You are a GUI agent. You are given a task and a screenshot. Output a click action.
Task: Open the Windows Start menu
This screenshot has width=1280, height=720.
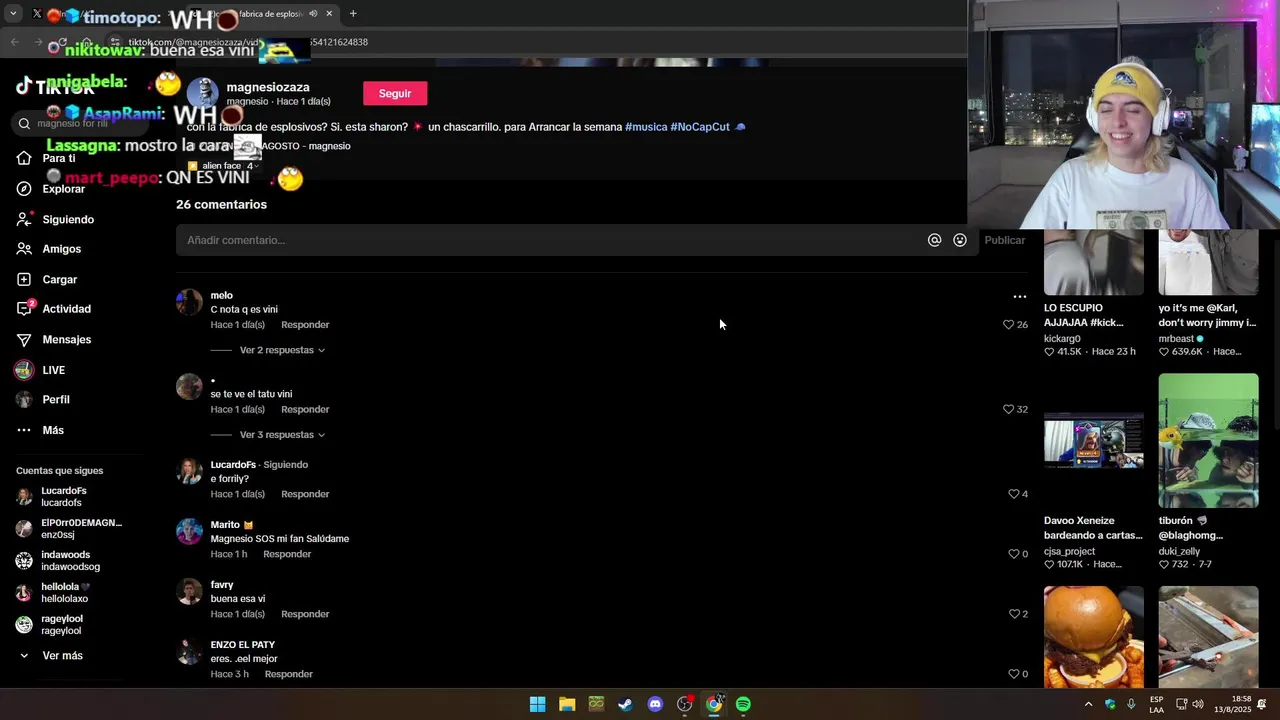click(537, 704)
